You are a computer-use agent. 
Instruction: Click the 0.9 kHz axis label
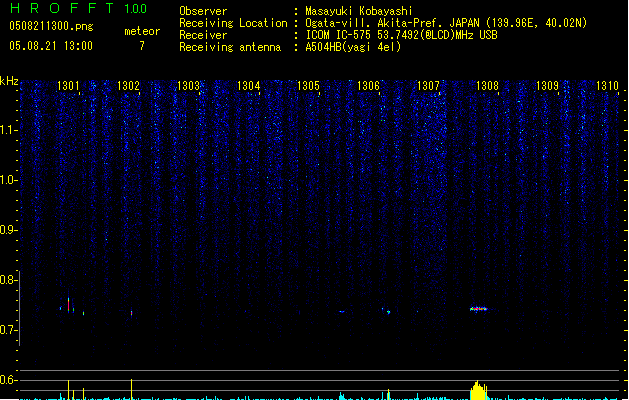(8, 230)
